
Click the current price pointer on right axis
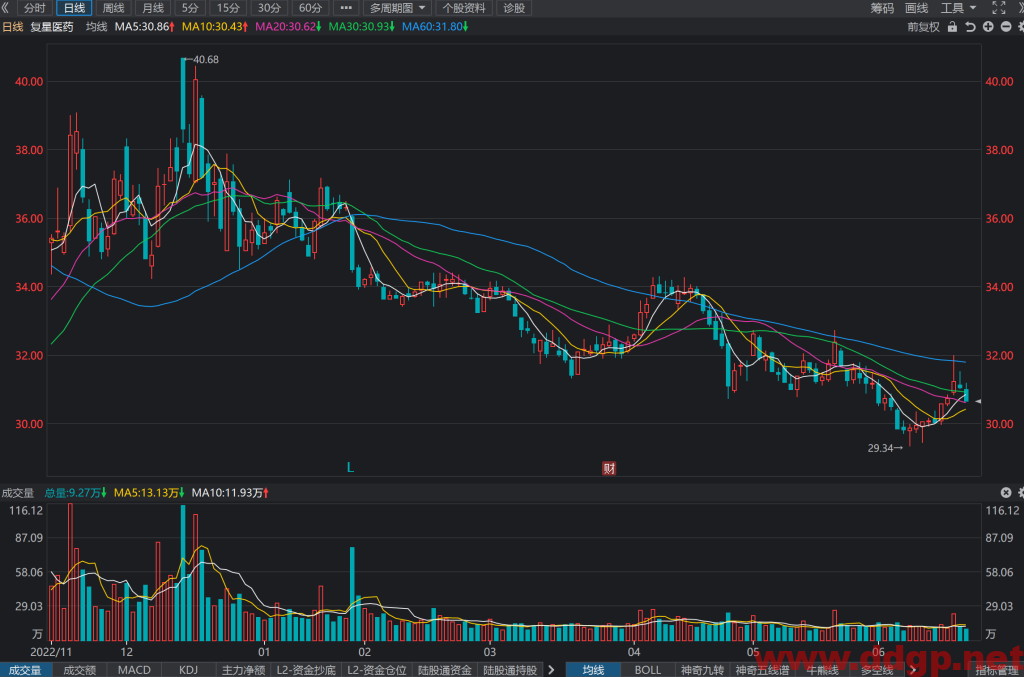point(978,401)
